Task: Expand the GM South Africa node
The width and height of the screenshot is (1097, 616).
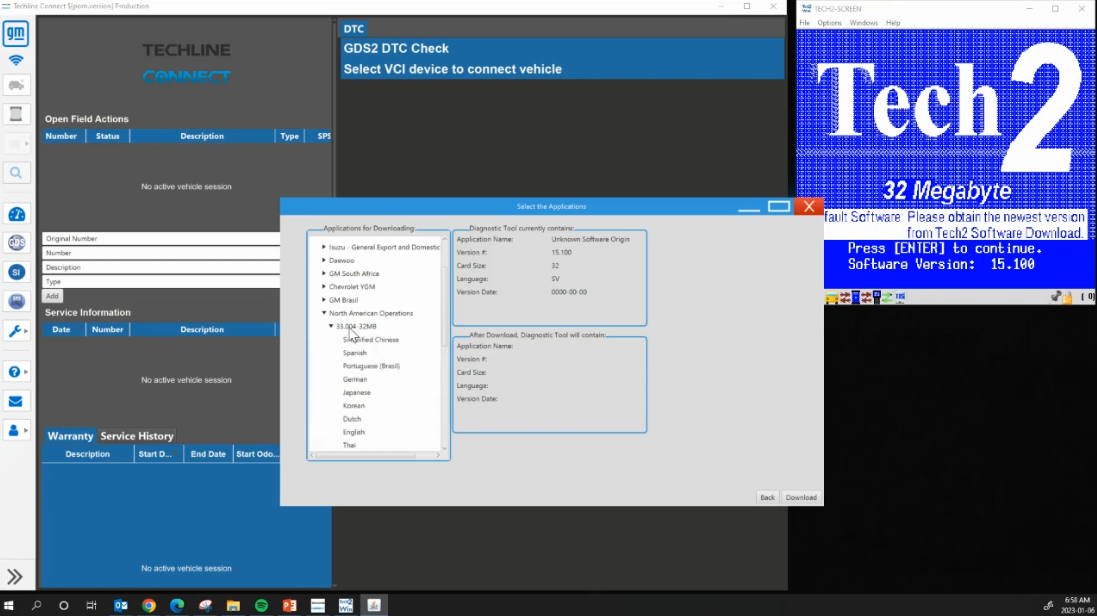Action: coord(324,274)
